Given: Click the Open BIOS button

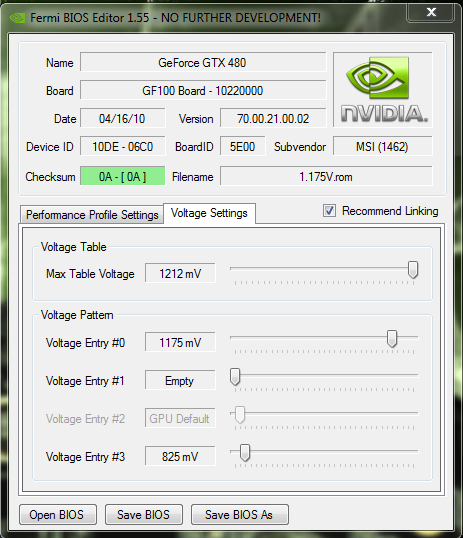Looking at the screenshot, I should tap(58, 514).
